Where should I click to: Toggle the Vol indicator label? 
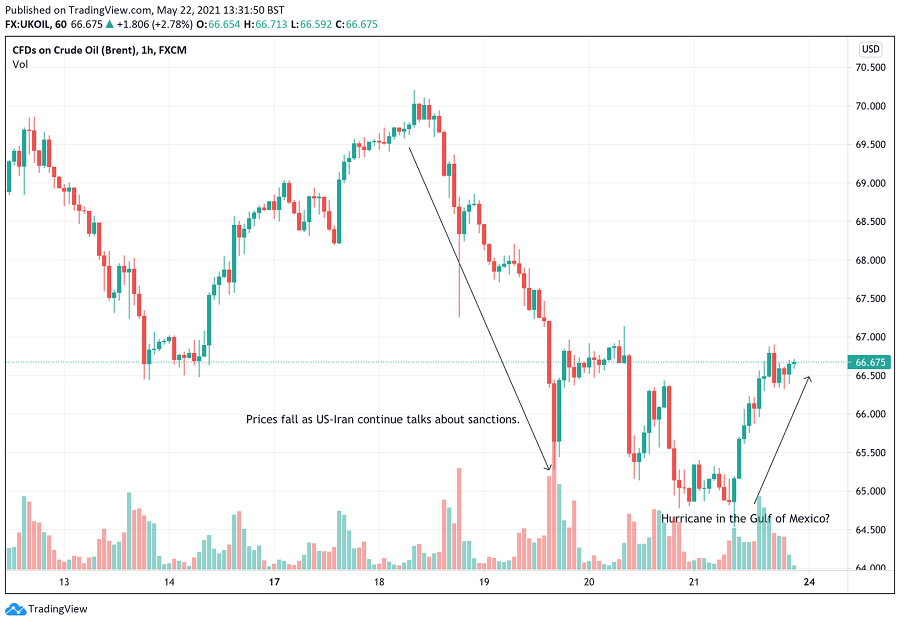tap(20, 64)
